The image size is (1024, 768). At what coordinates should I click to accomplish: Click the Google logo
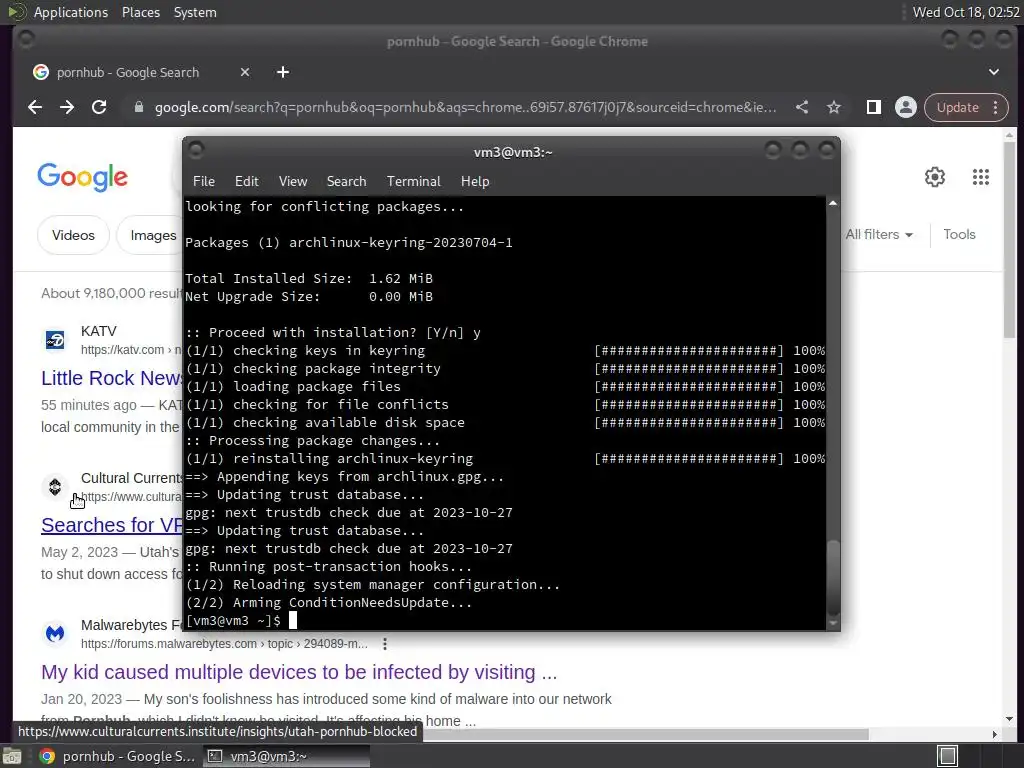tap(82, 177)
